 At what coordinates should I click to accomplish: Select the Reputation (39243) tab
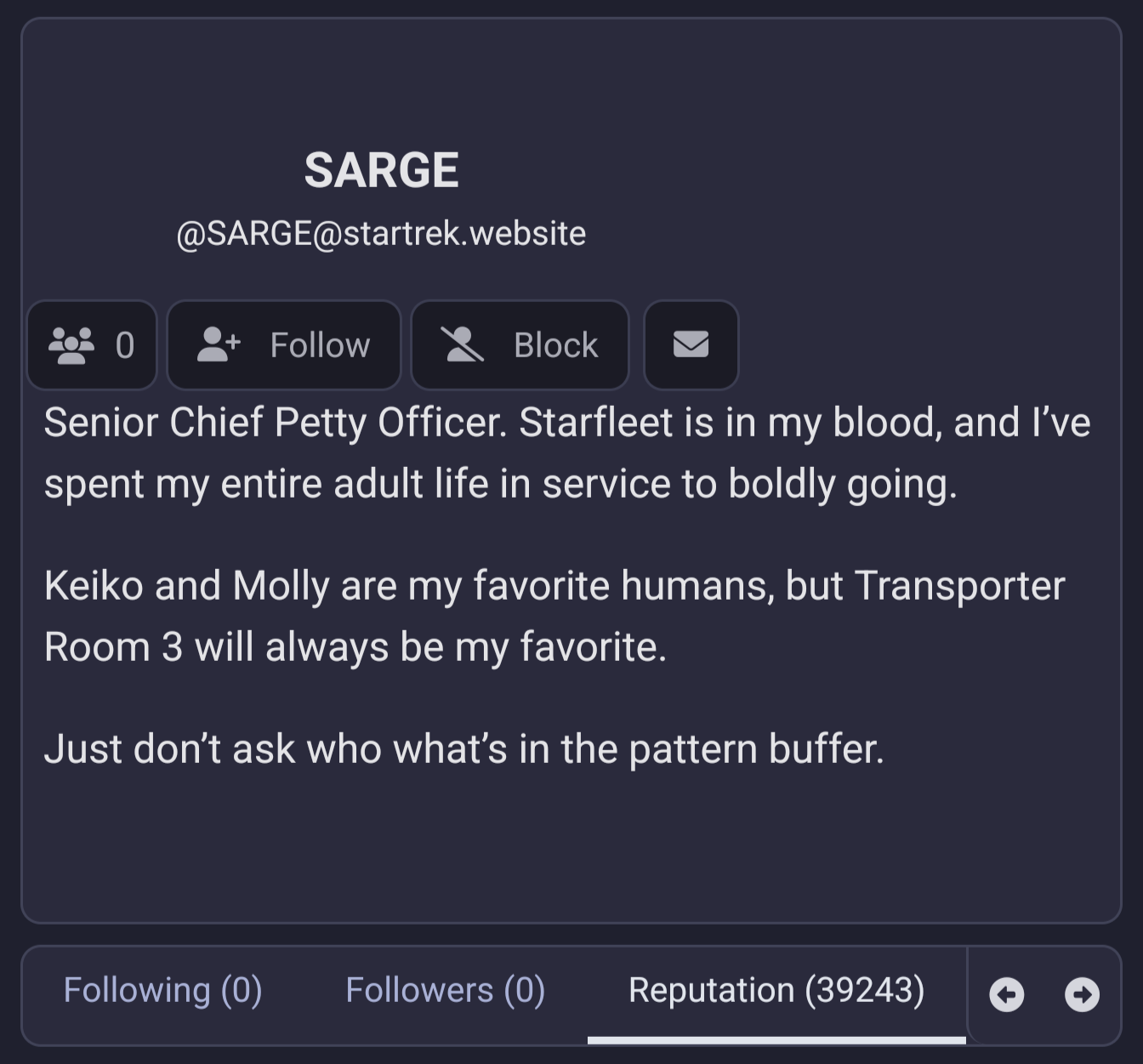tap(776, 990)
